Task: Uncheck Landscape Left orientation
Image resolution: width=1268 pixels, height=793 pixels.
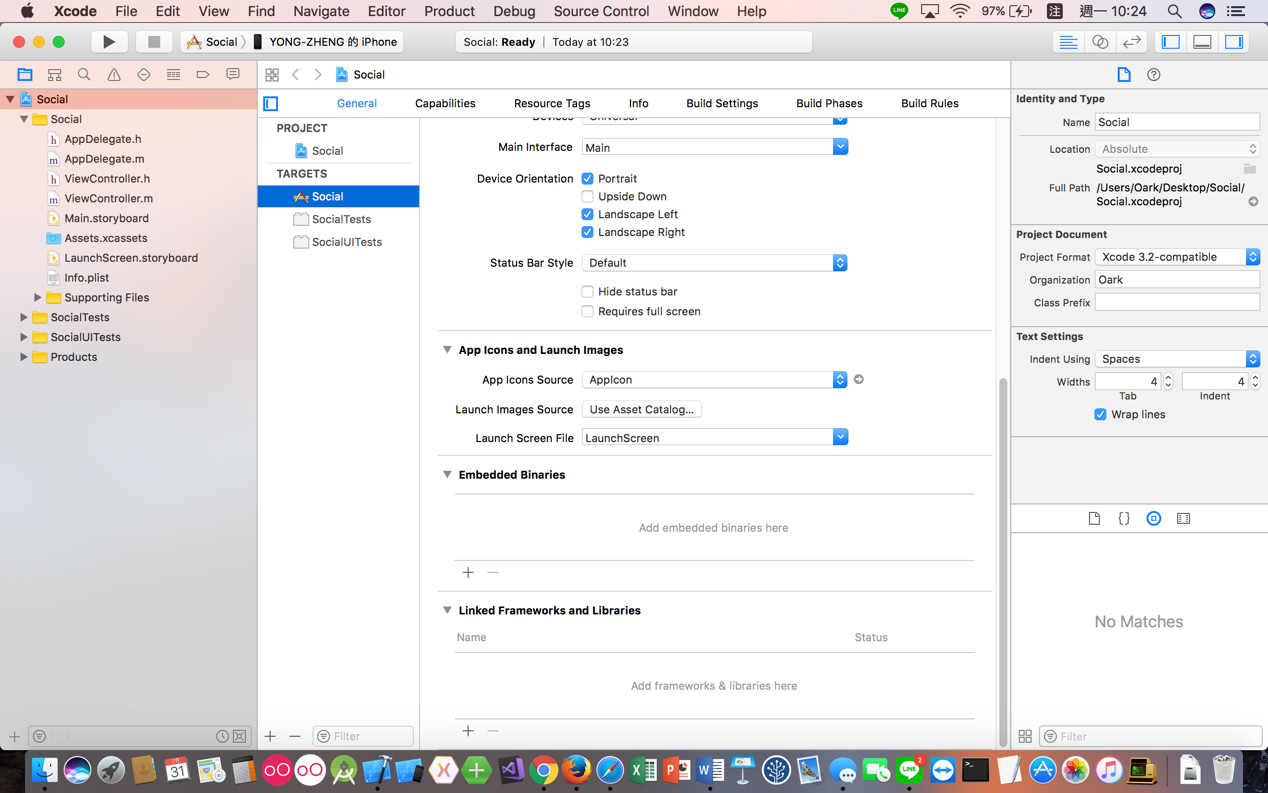Action: coord(587,215)
